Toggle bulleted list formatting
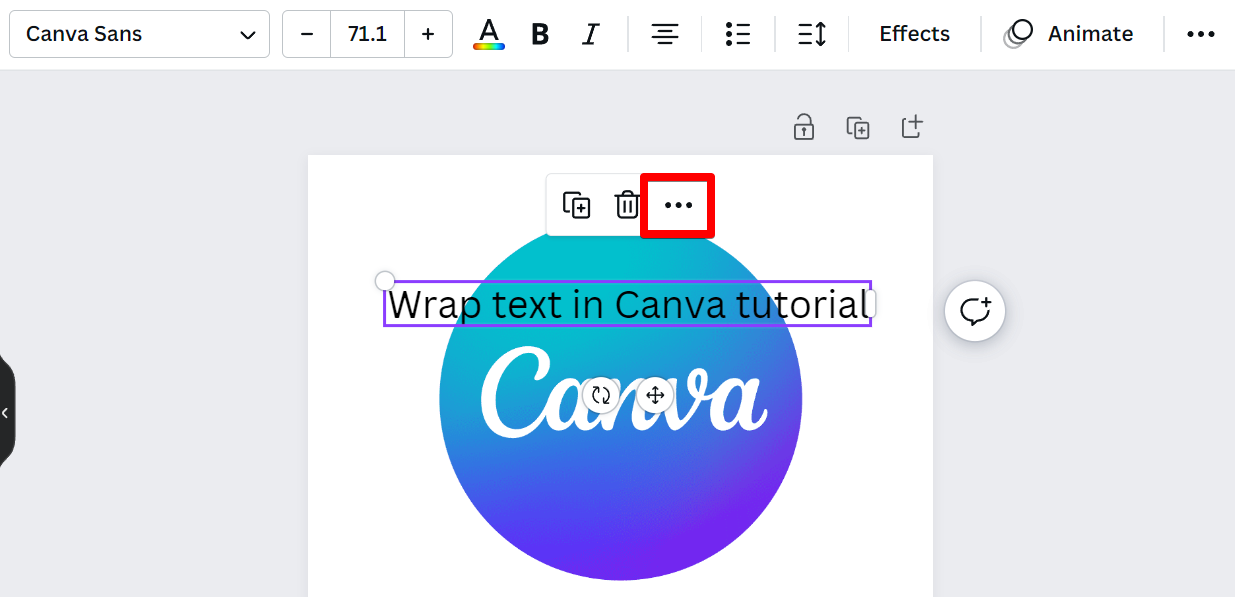 point(738,34)
